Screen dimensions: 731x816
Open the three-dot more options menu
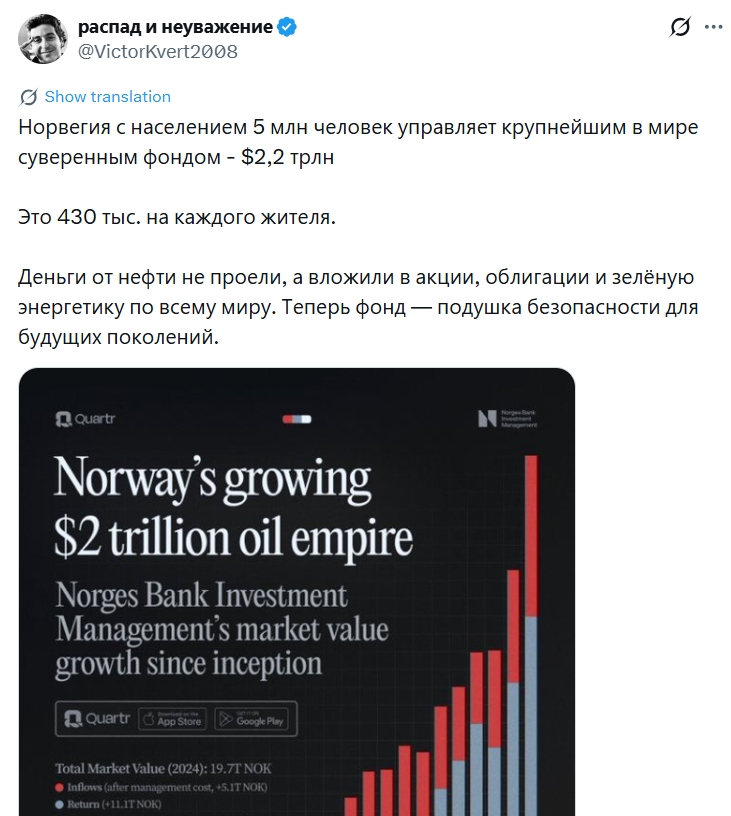[714, 28]
